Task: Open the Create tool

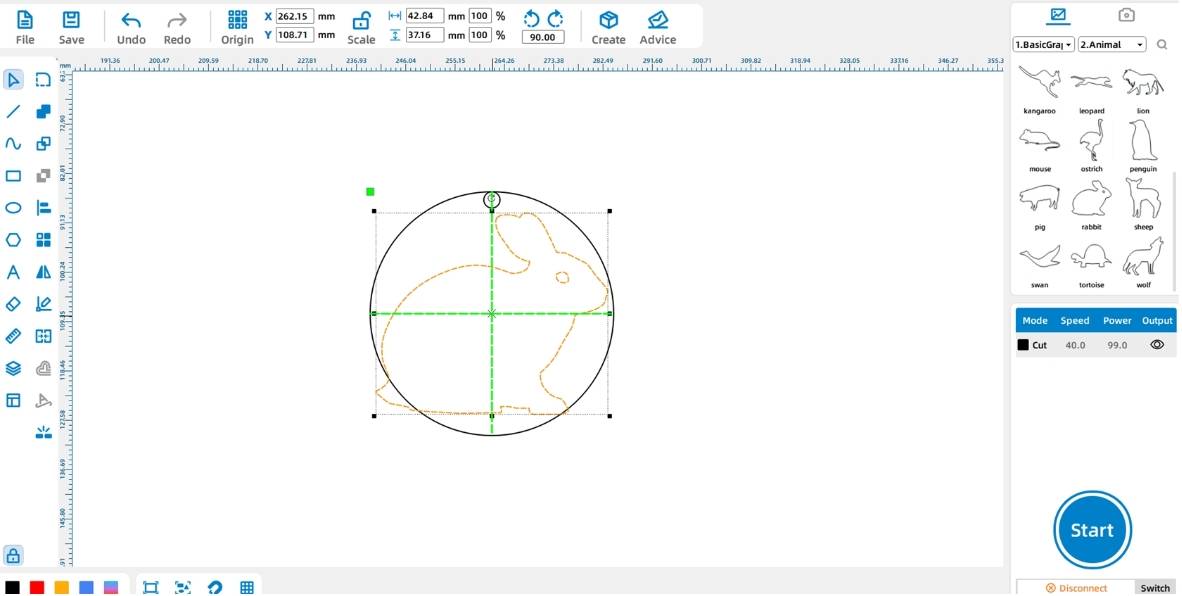Action: [x=608, y=28]
